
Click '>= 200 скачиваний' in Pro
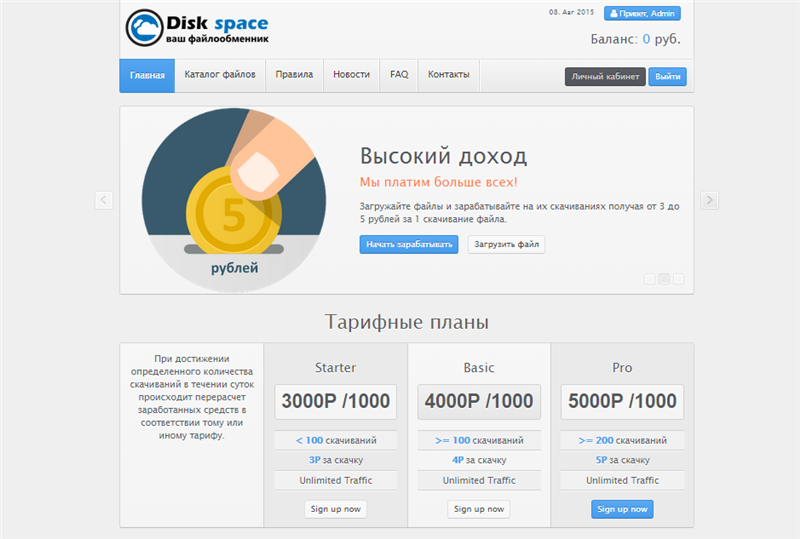pyautogui.click(x=622, y=440)
